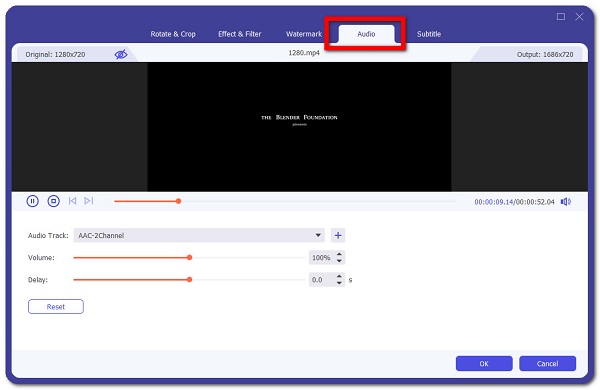Increase Delay with up stepper arrow
This screenshot has width=600, height=390.
[x=339, y=276]
